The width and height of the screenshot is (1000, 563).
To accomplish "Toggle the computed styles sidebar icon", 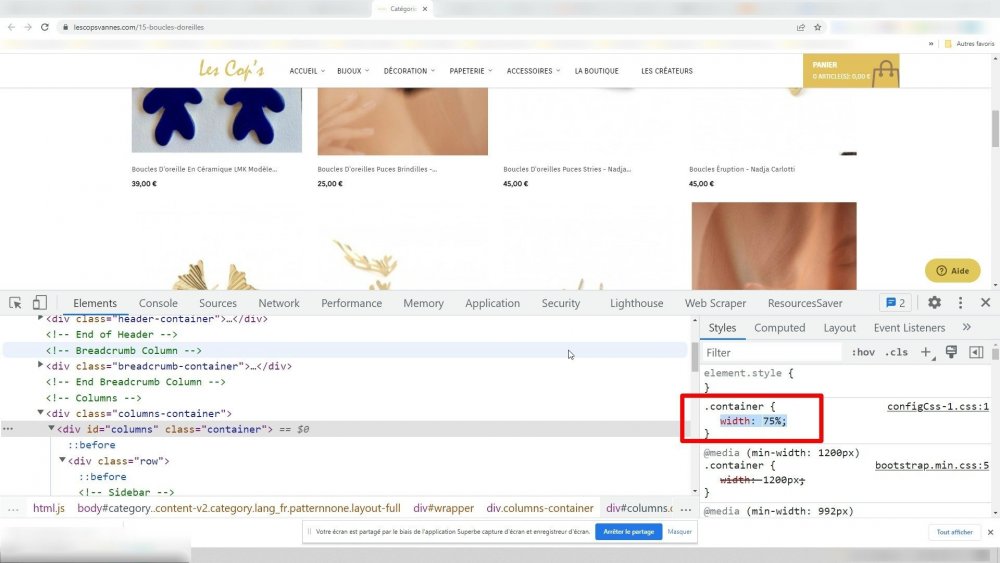I will [976, 352].
